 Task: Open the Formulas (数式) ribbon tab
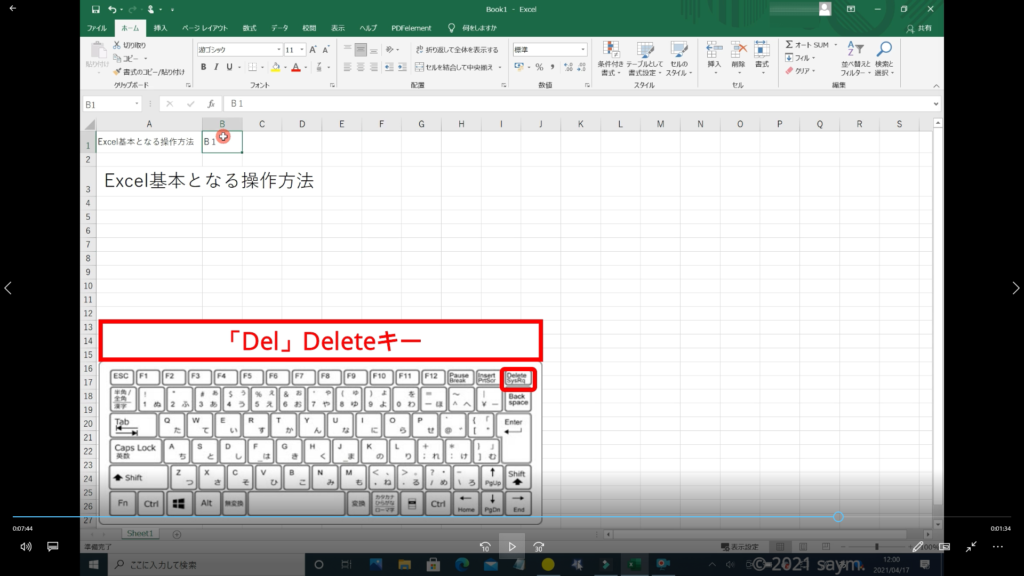(249, 28)
